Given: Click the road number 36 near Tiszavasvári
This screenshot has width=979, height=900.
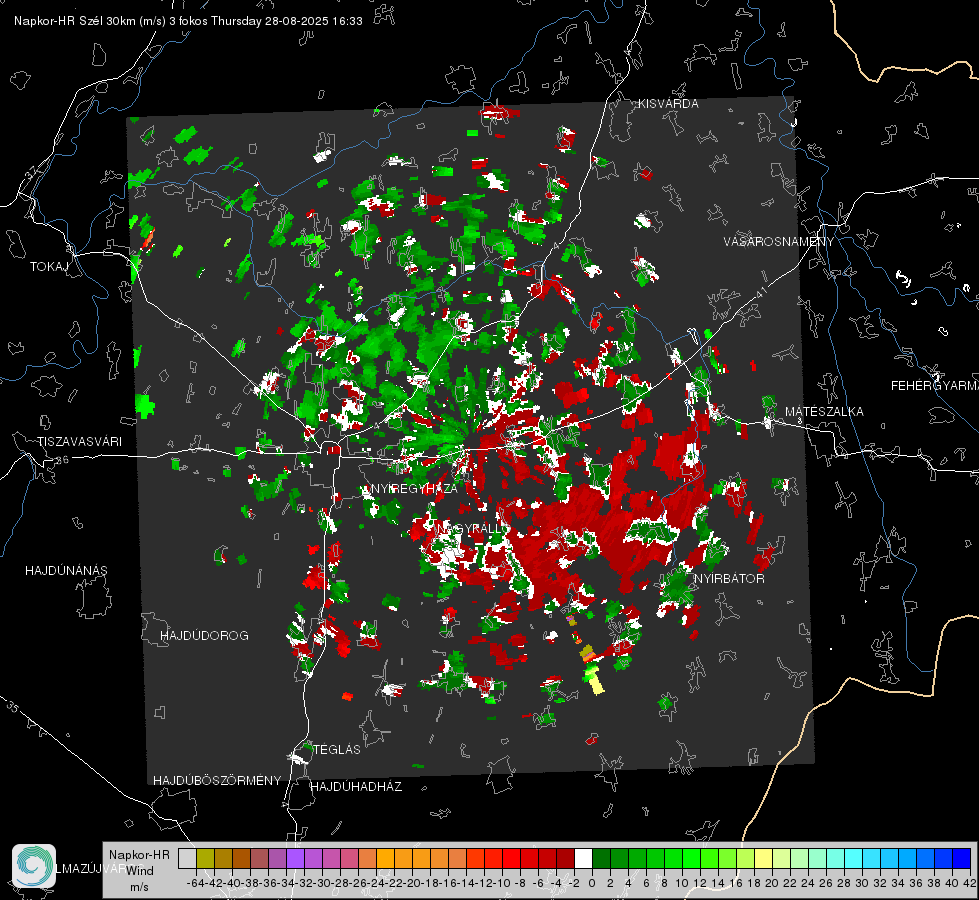Looking at the screenshot, I should point(62,460).
